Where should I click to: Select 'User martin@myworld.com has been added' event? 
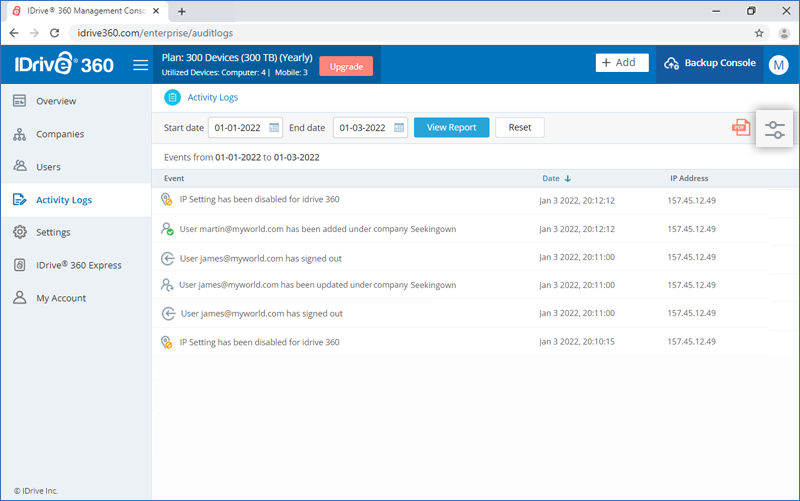(x=317, y=229)
